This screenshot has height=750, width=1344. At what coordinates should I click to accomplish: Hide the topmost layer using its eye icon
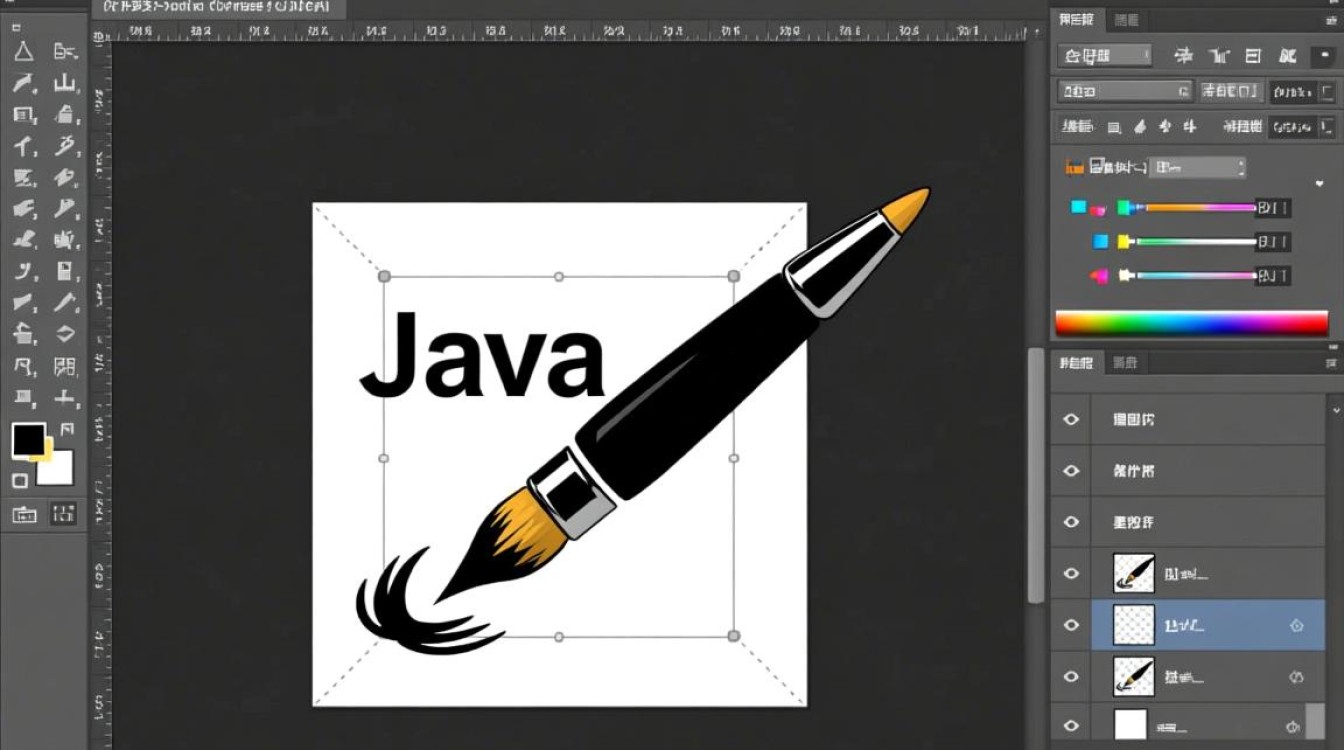click(x=1069, y=419)
